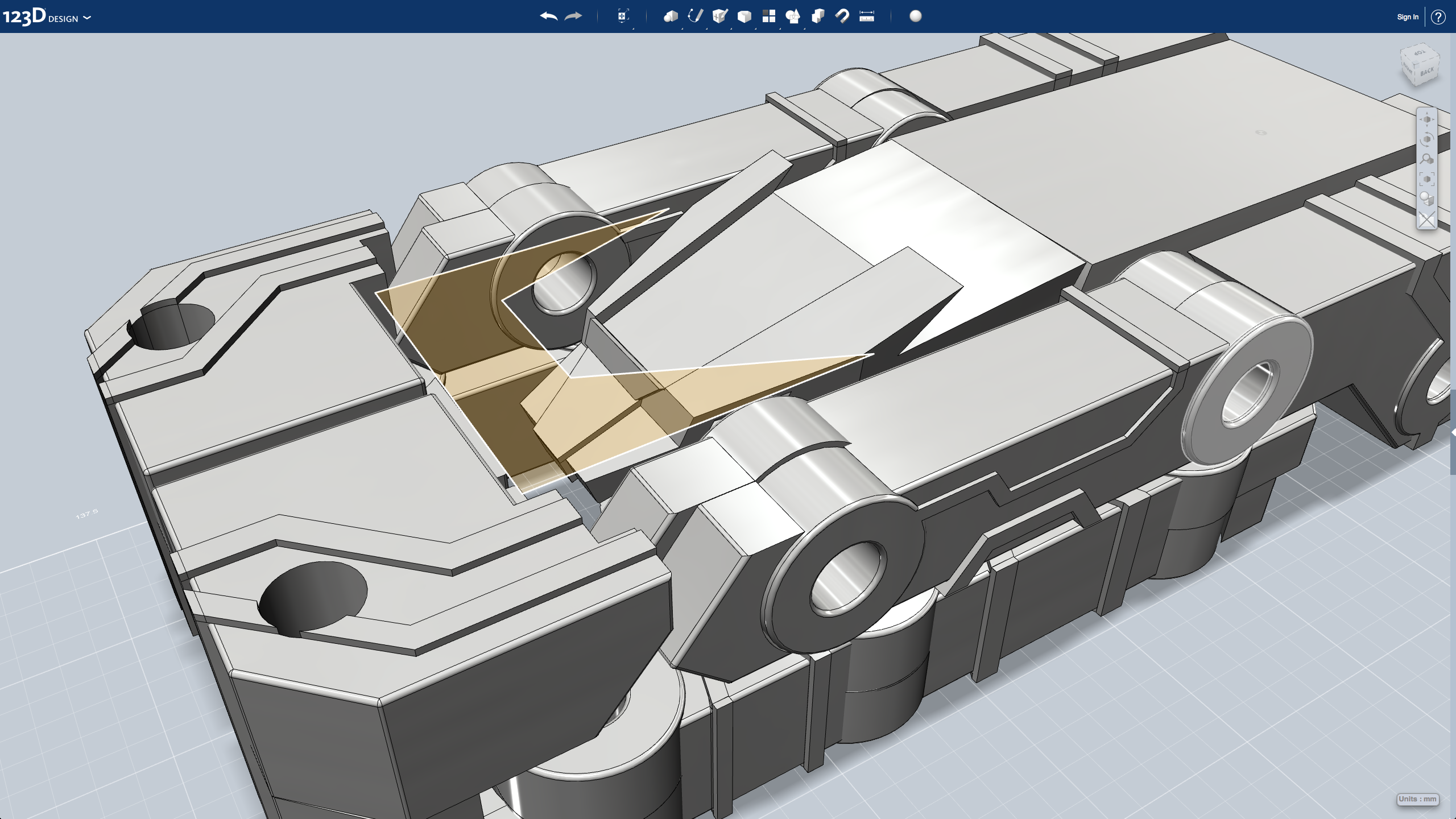Screen dimensions: 1456x819
Task: Select the Modify tool icon
Action: coord(744,16)
